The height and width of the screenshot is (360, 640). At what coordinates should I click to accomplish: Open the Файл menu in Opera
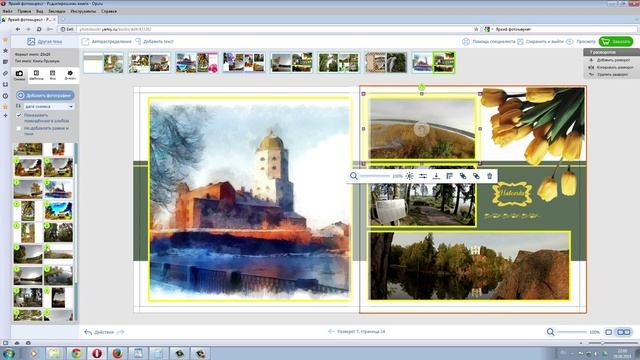click(7, 11)
